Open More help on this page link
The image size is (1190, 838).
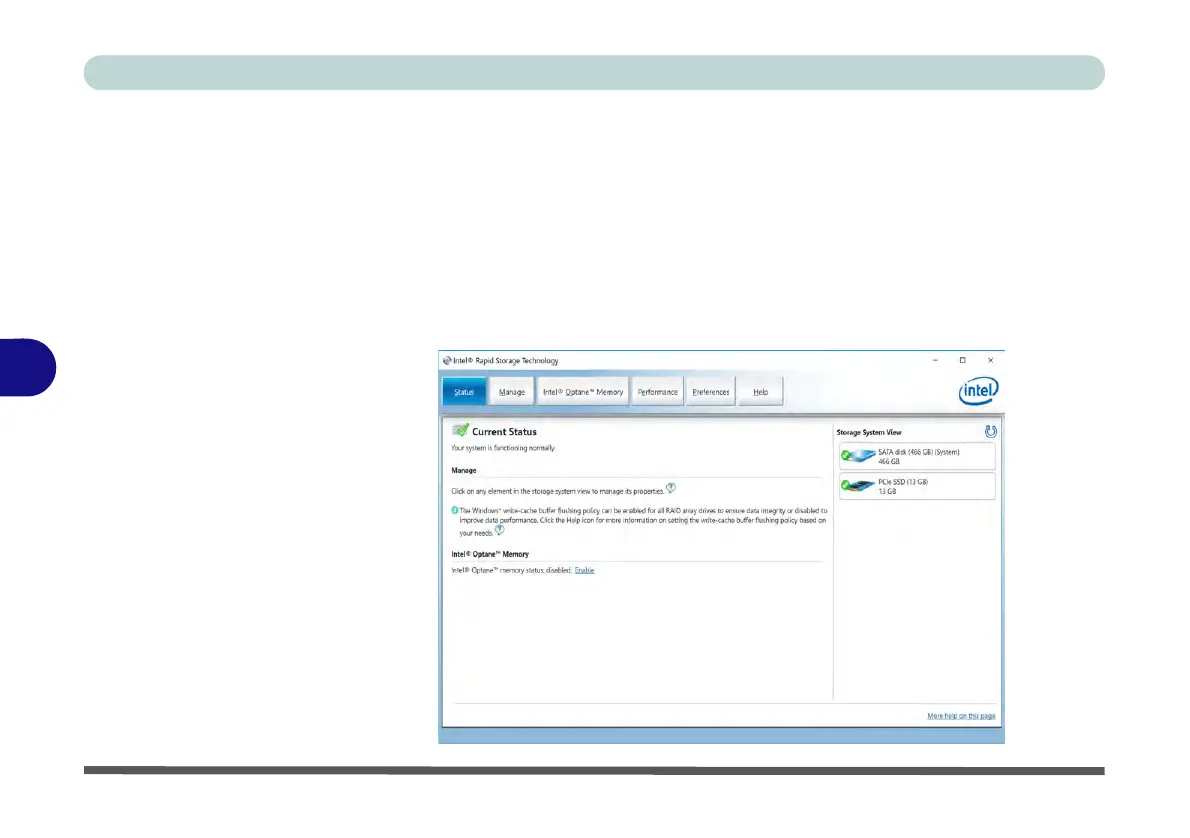[x=961, y=716]
